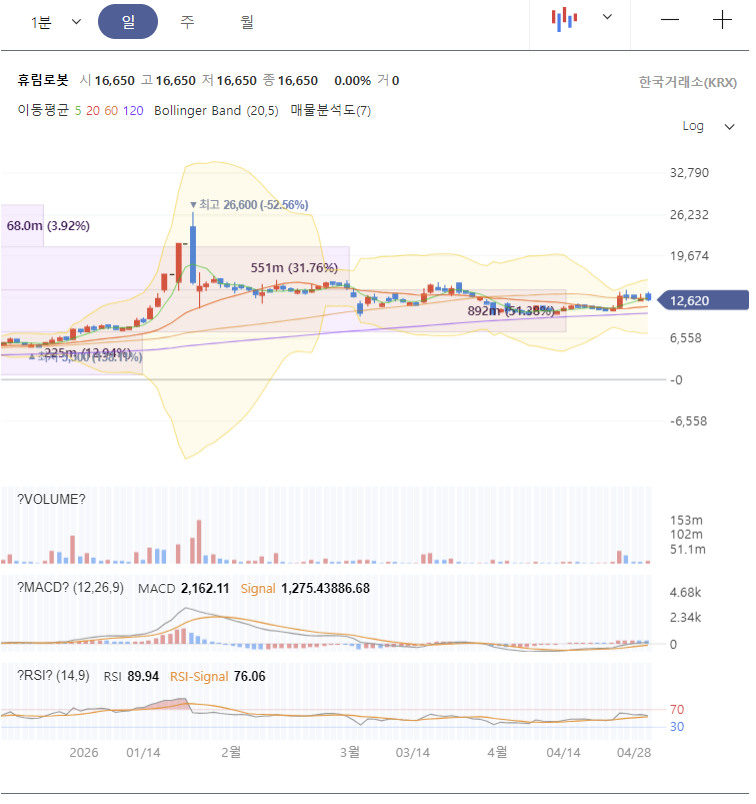
Task: Click the RSI 70 overbought level label
Action: coord(677,710)
